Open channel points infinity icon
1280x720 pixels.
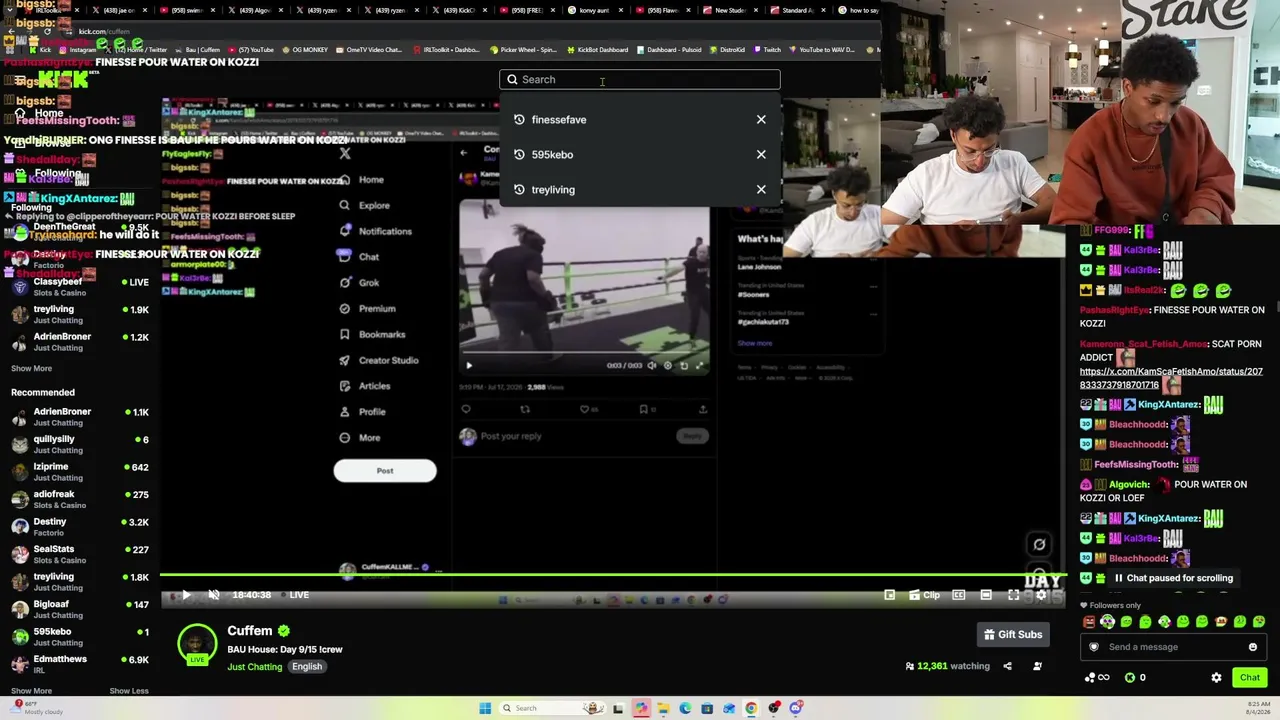click(1097, 678)
